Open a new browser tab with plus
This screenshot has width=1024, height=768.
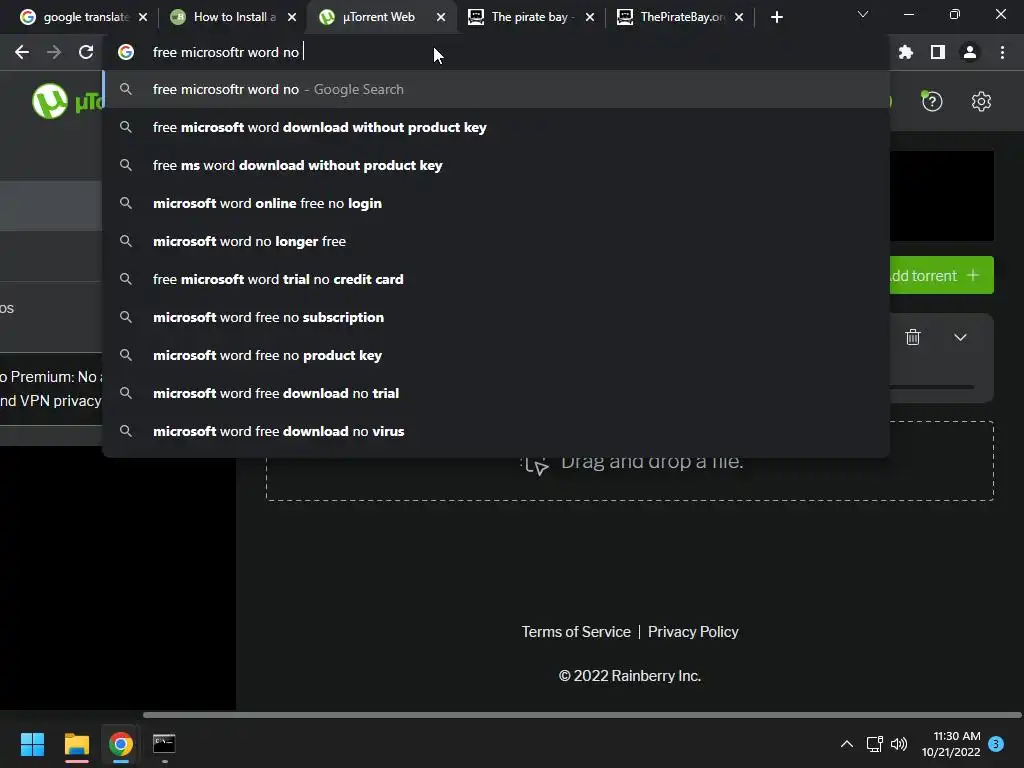point(776,17)
